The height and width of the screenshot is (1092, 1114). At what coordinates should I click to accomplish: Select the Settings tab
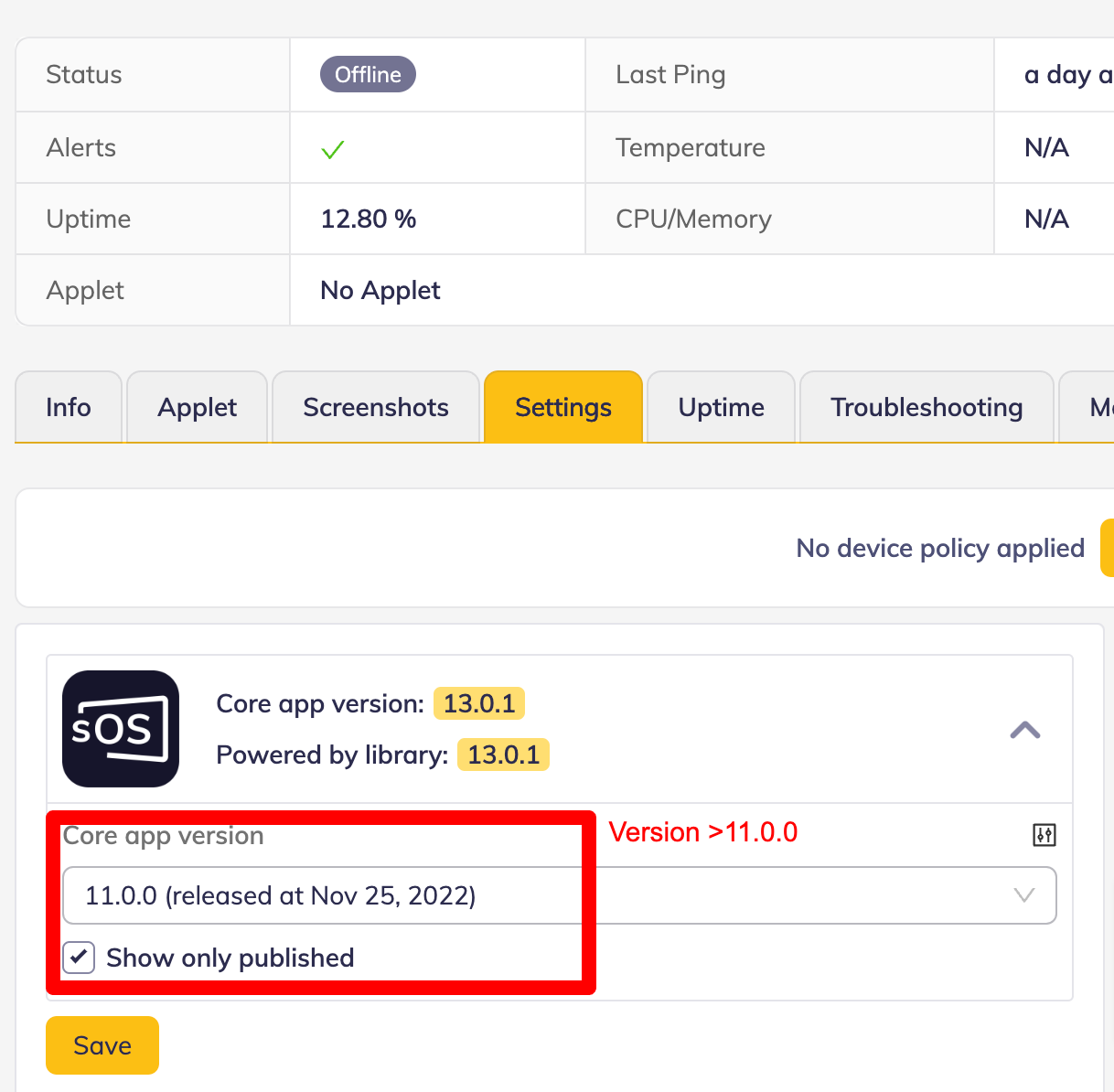point(563,407)
